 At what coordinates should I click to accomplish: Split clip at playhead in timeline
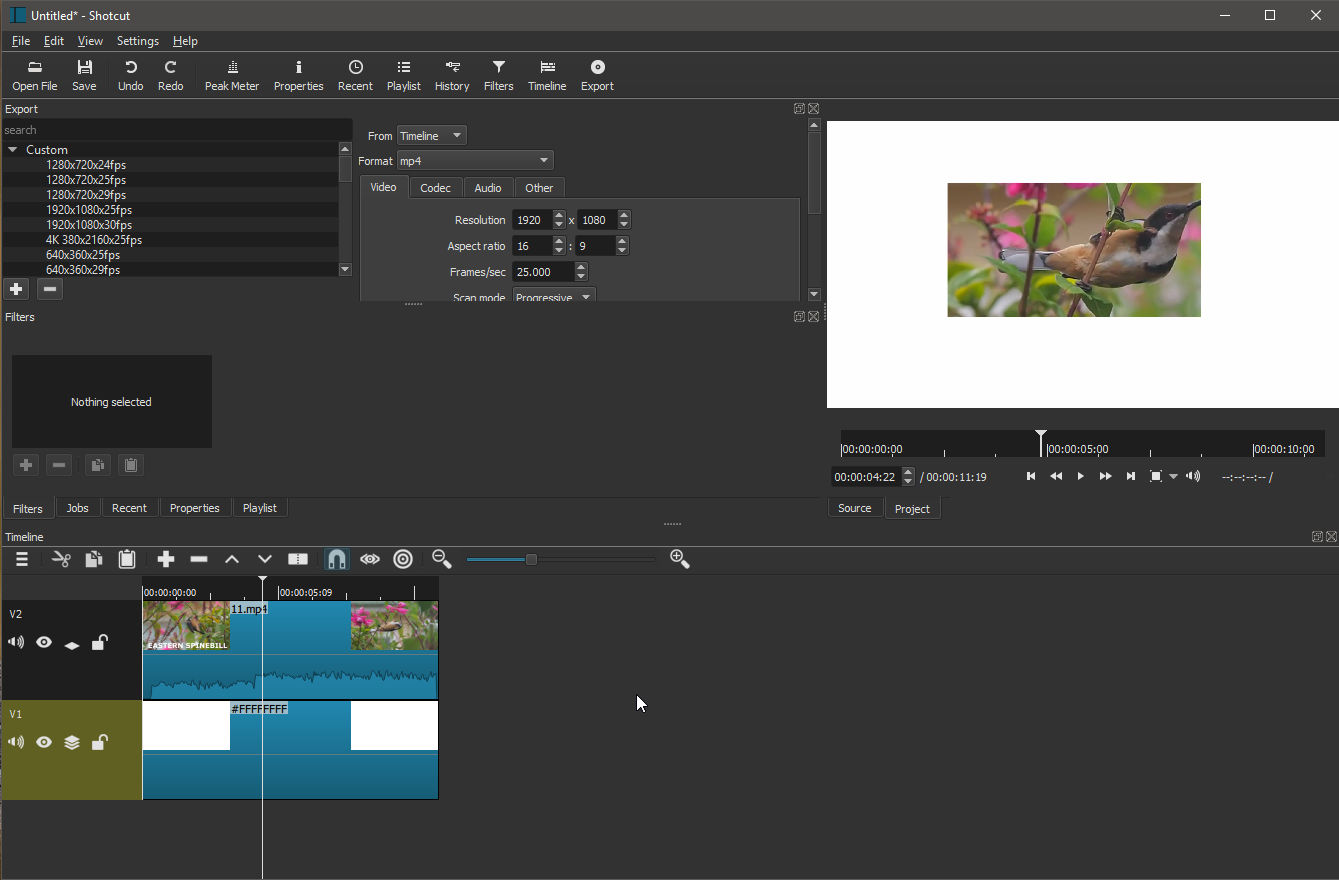[x=298, y=559]
